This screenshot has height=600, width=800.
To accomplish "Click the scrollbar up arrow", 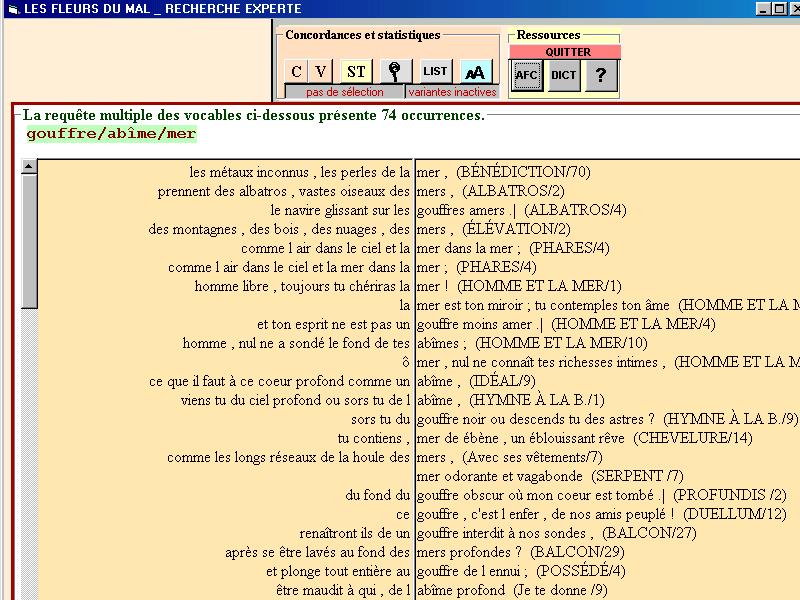I will tap(29, 166).
